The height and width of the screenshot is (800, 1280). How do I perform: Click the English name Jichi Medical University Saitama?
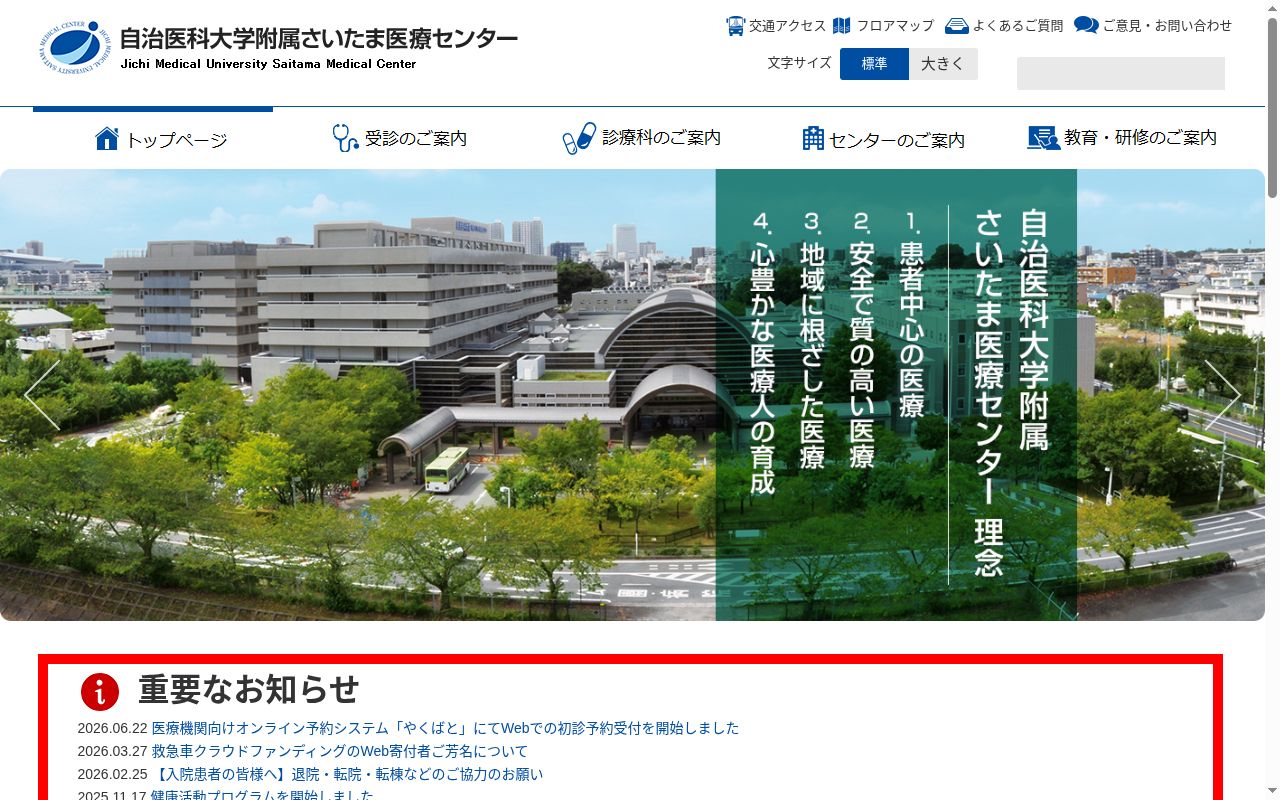[268, 64]
